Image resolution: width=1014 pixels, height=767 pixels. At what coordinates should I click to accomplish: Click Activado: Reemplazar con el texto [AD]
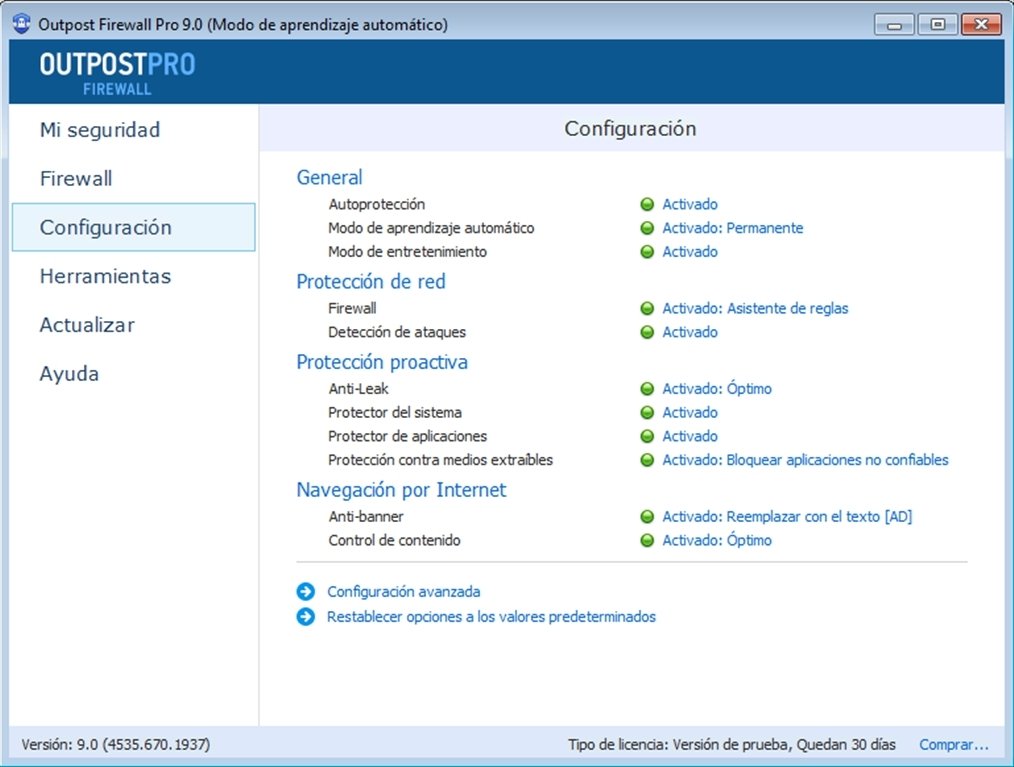pyautogui.click(x=787, y=517)
